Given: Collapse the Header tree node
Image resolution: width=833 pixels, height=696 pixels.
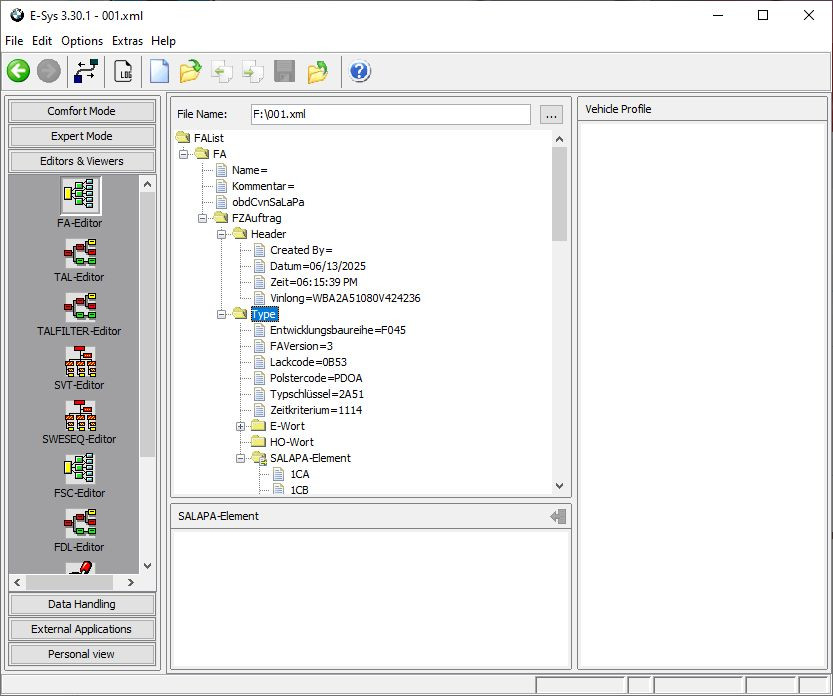Looking at the screenshot, I should click(222, 234).
